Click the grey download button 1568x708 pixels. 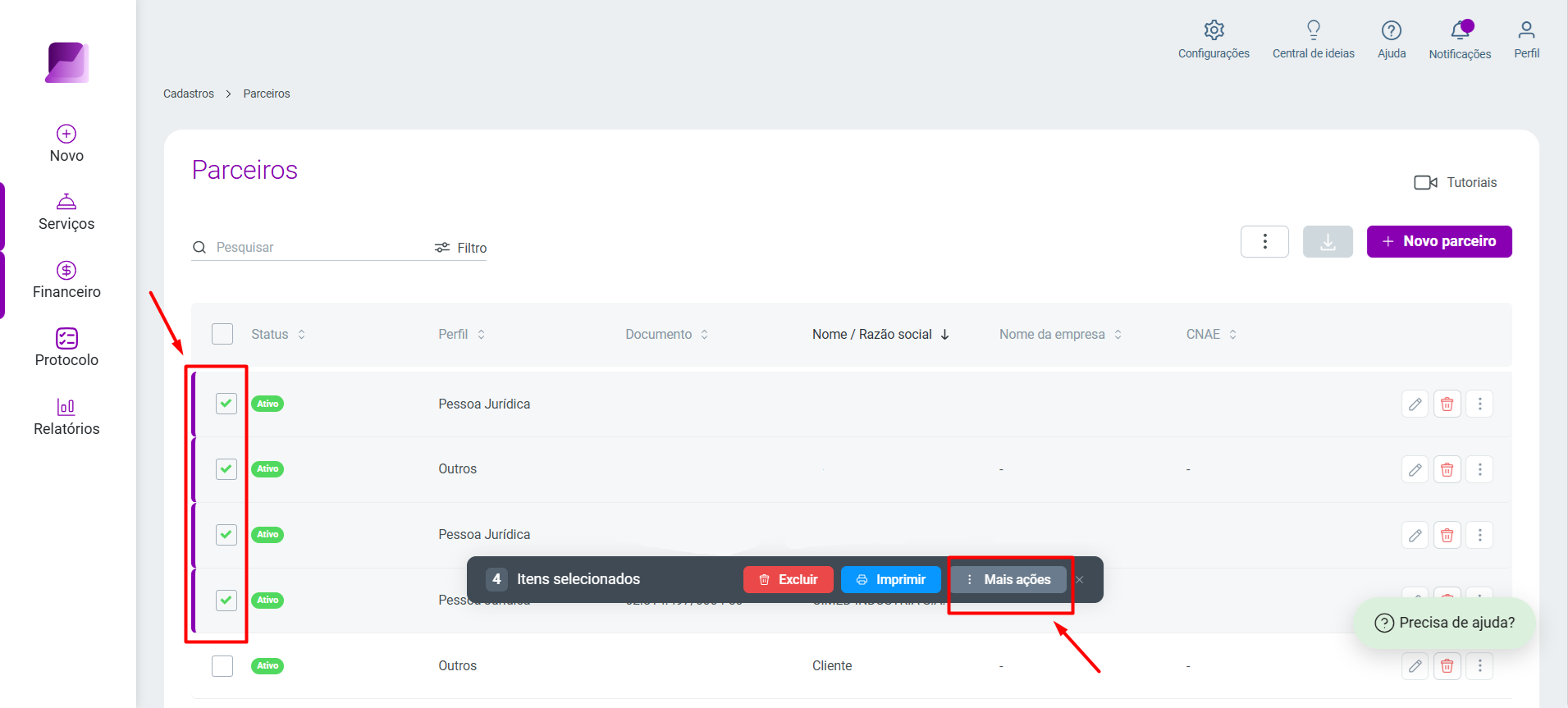point(1328,241)
